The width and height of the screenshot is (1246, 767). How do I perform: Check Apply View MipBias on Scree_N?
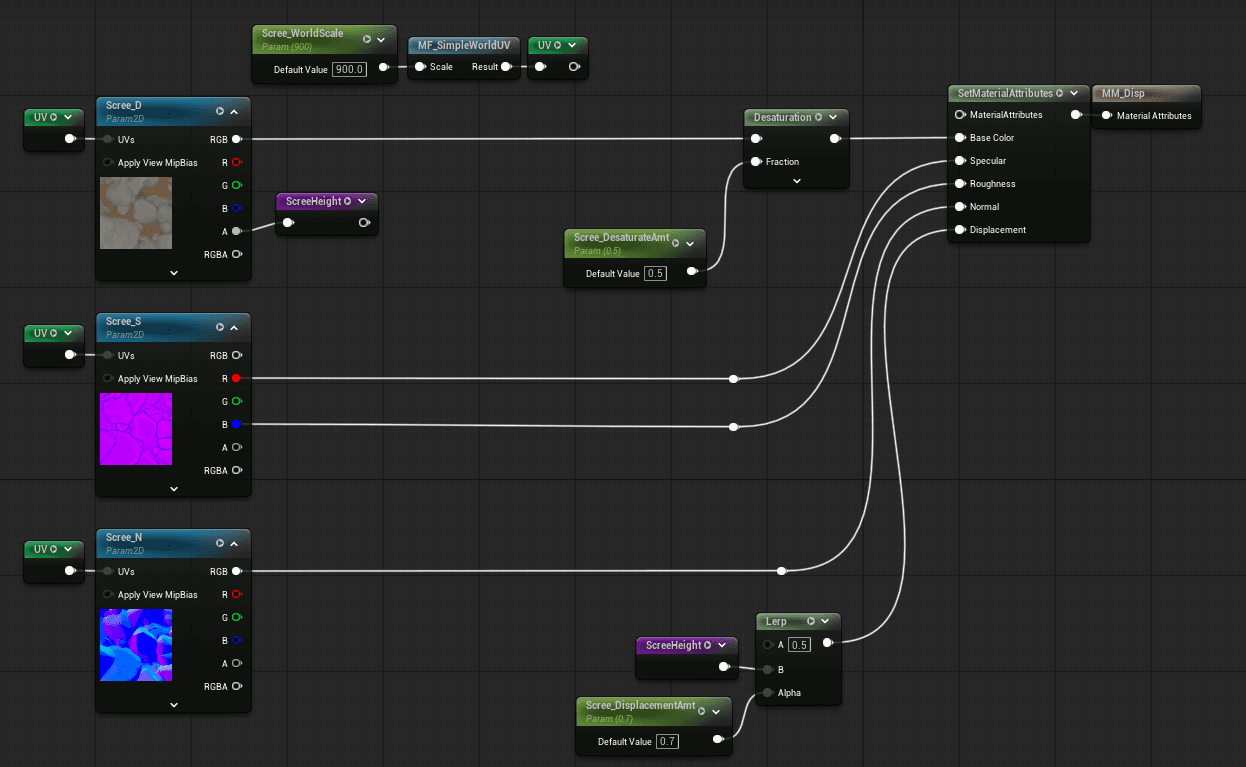(x=106, y=594)
